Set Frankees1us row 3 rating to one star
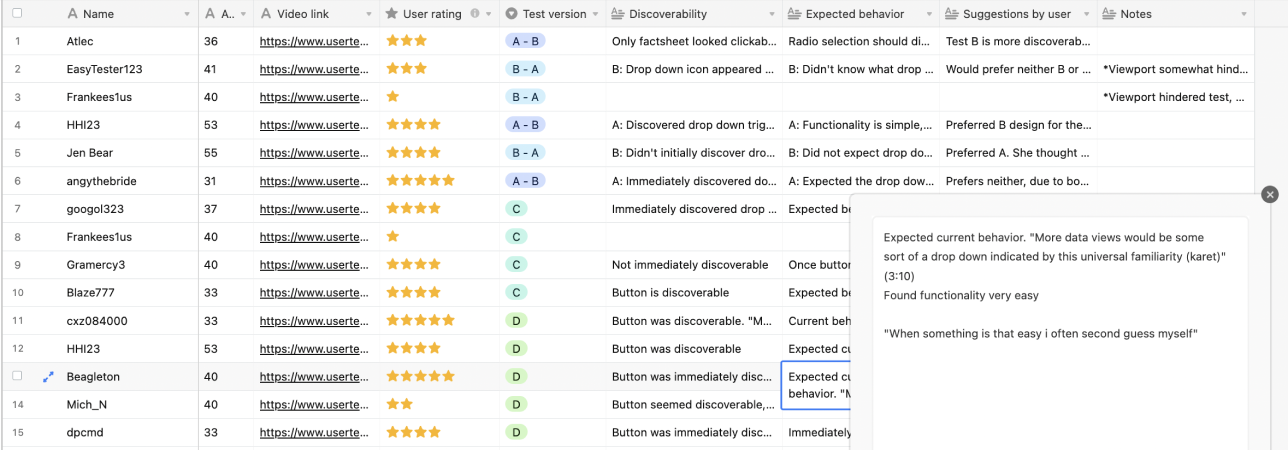This screenshot has height=450, width=1288. (393, 97)
